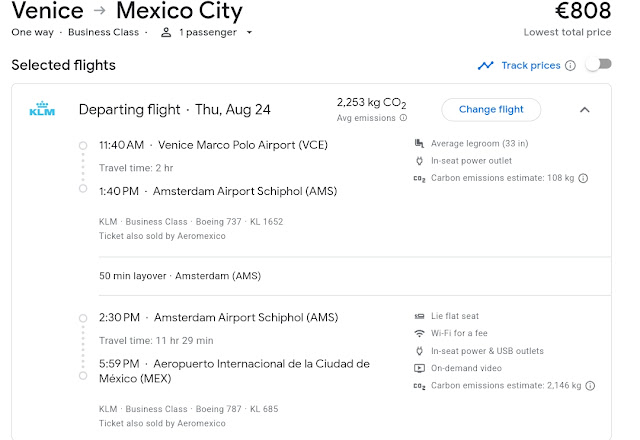Screen dimensions: 640x440
Task: Click Lie flat seat text
Action: [455, 316]
